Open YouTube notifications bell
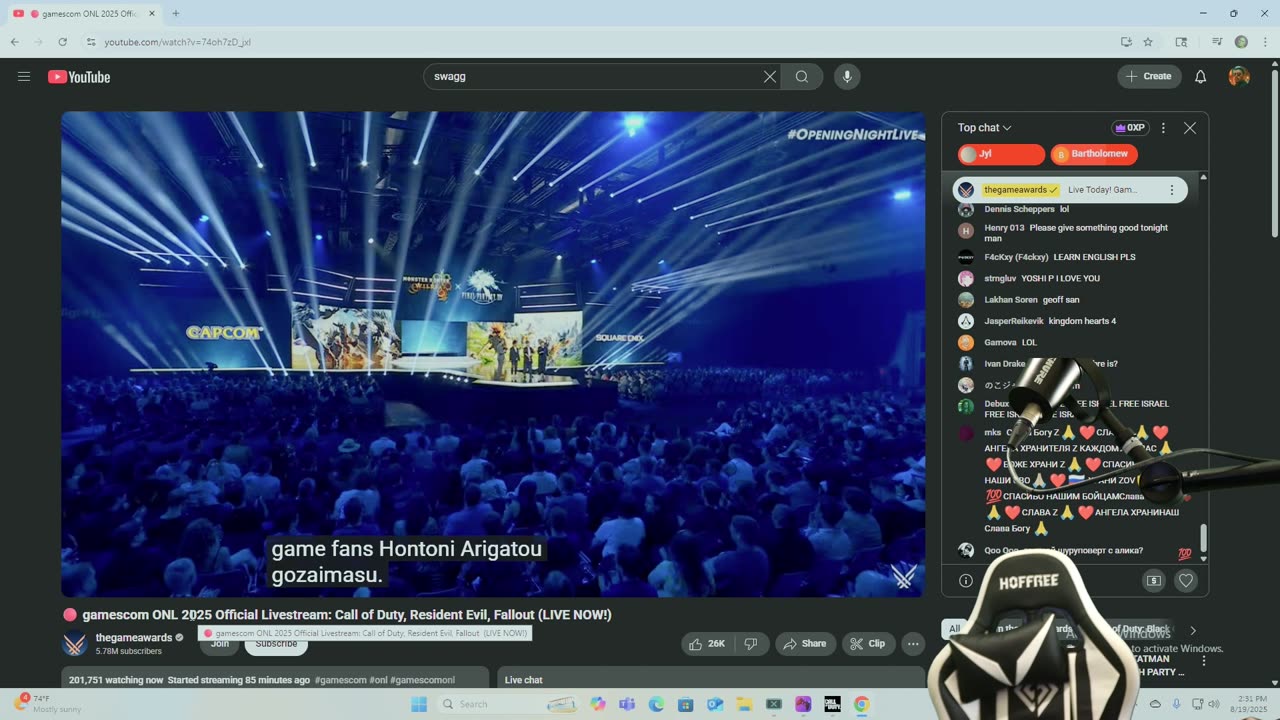1280x720 pixels. (x=1201, y=76)
